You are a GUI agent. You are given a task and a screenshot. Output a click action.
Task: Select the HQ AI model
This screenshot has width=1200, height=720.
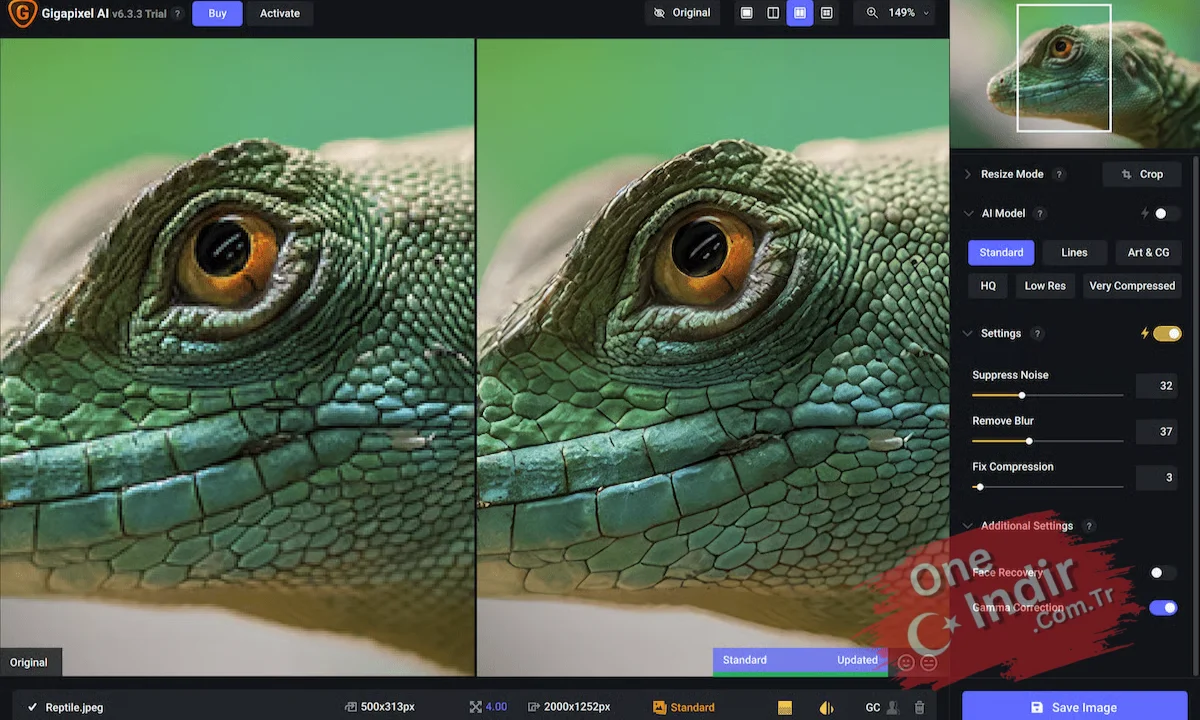point(988,286)
